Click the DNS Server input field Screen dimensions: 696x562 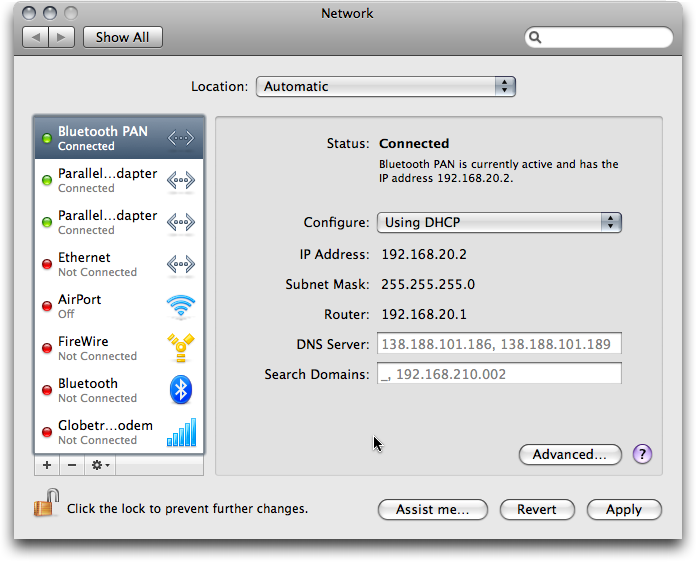(x=499, y=344)
